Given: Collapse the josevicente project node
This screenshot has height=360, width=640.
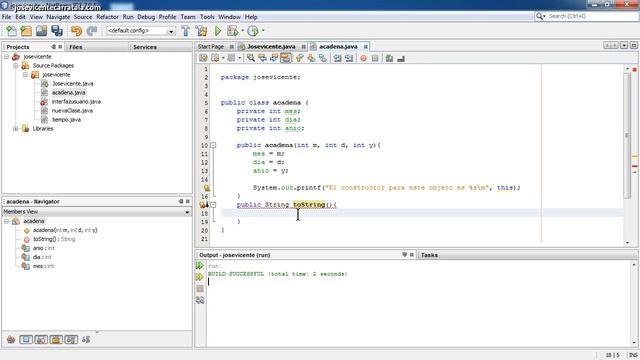Looking at the screenshot, I should click(7, 57).
